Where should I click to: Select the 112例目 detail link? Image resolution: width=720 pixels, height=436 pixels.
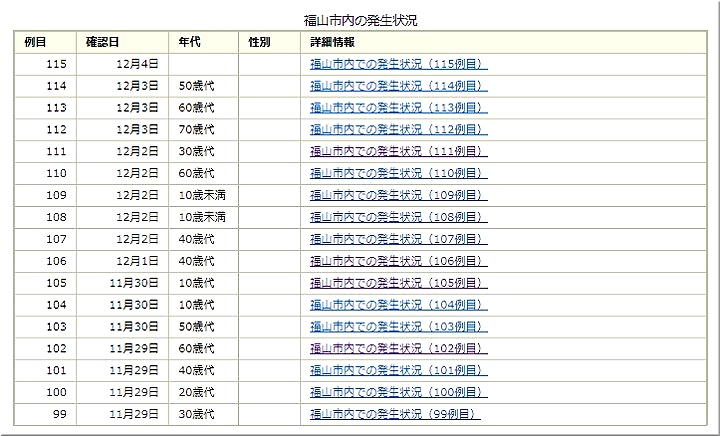[398, 129]
